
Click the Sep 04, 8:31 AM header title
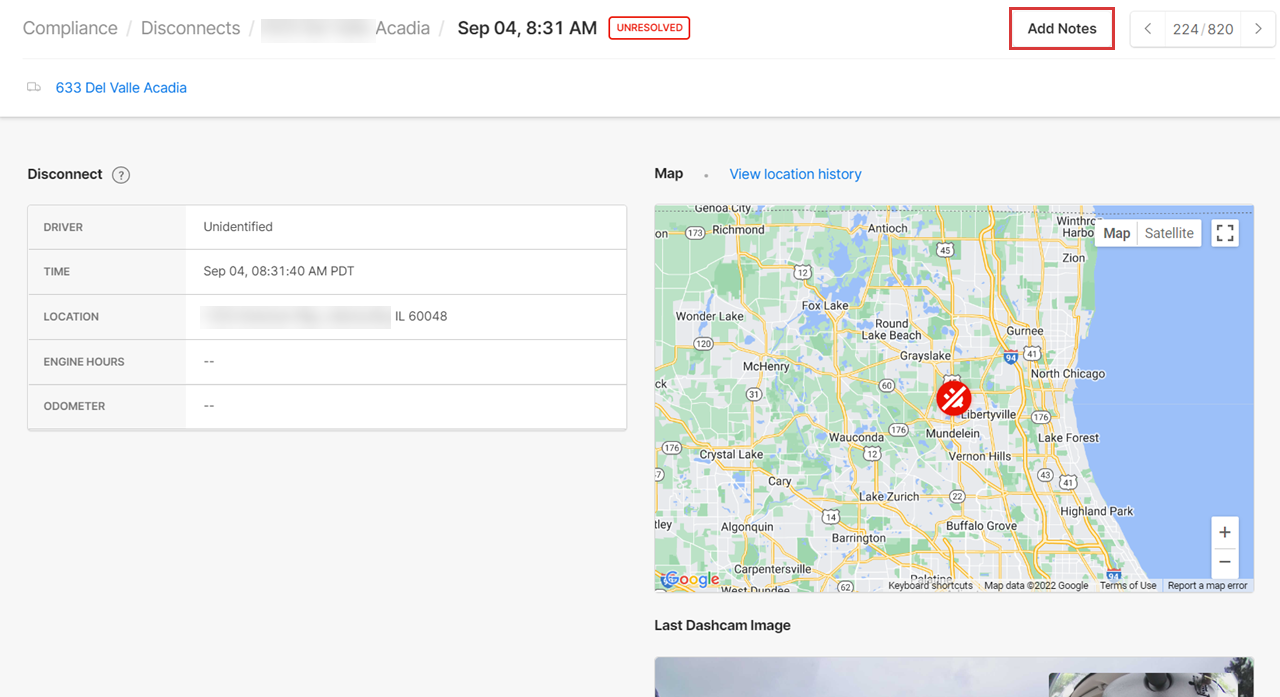coord(527,28)
